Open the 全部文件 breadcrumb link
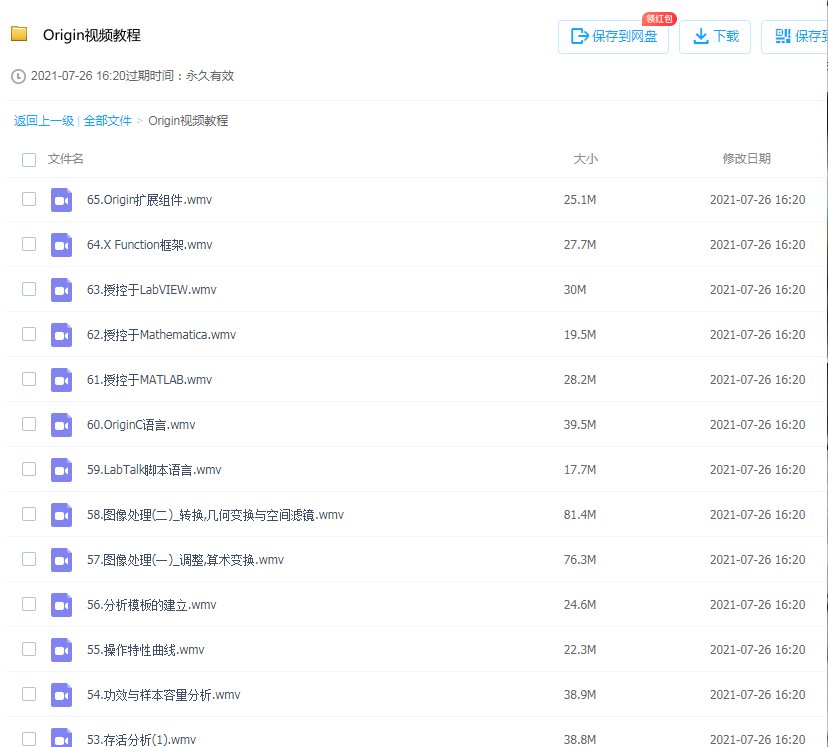The image size is (828, 747). [x=108, y=120]
